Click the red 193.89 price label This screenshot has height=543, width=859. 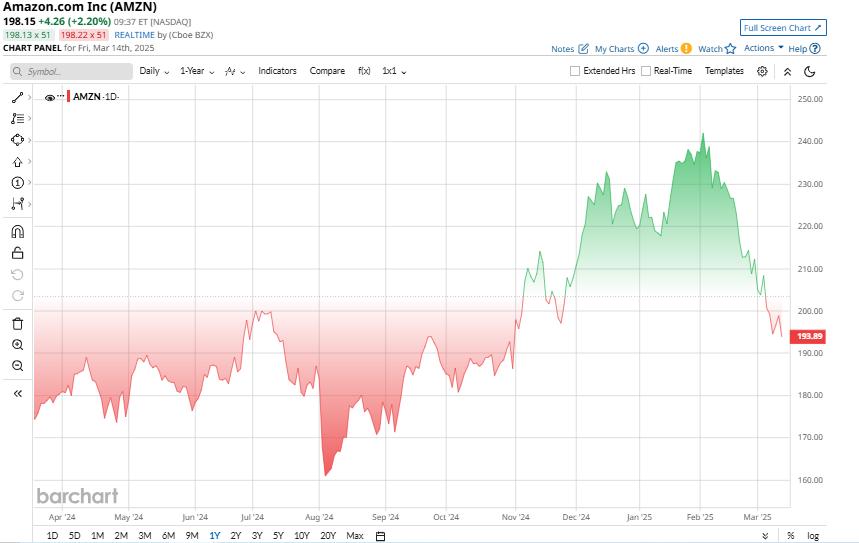tap(808, 336)
